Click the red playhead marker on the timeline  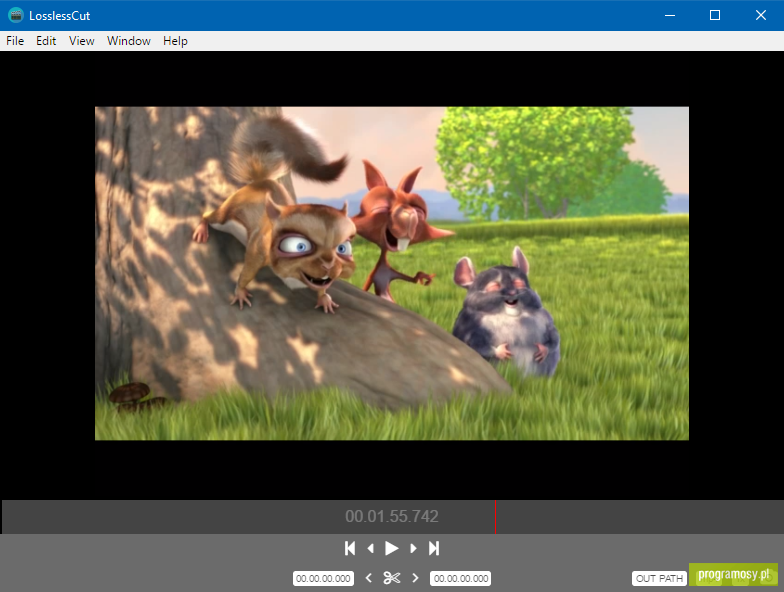[x=496, y=517]
